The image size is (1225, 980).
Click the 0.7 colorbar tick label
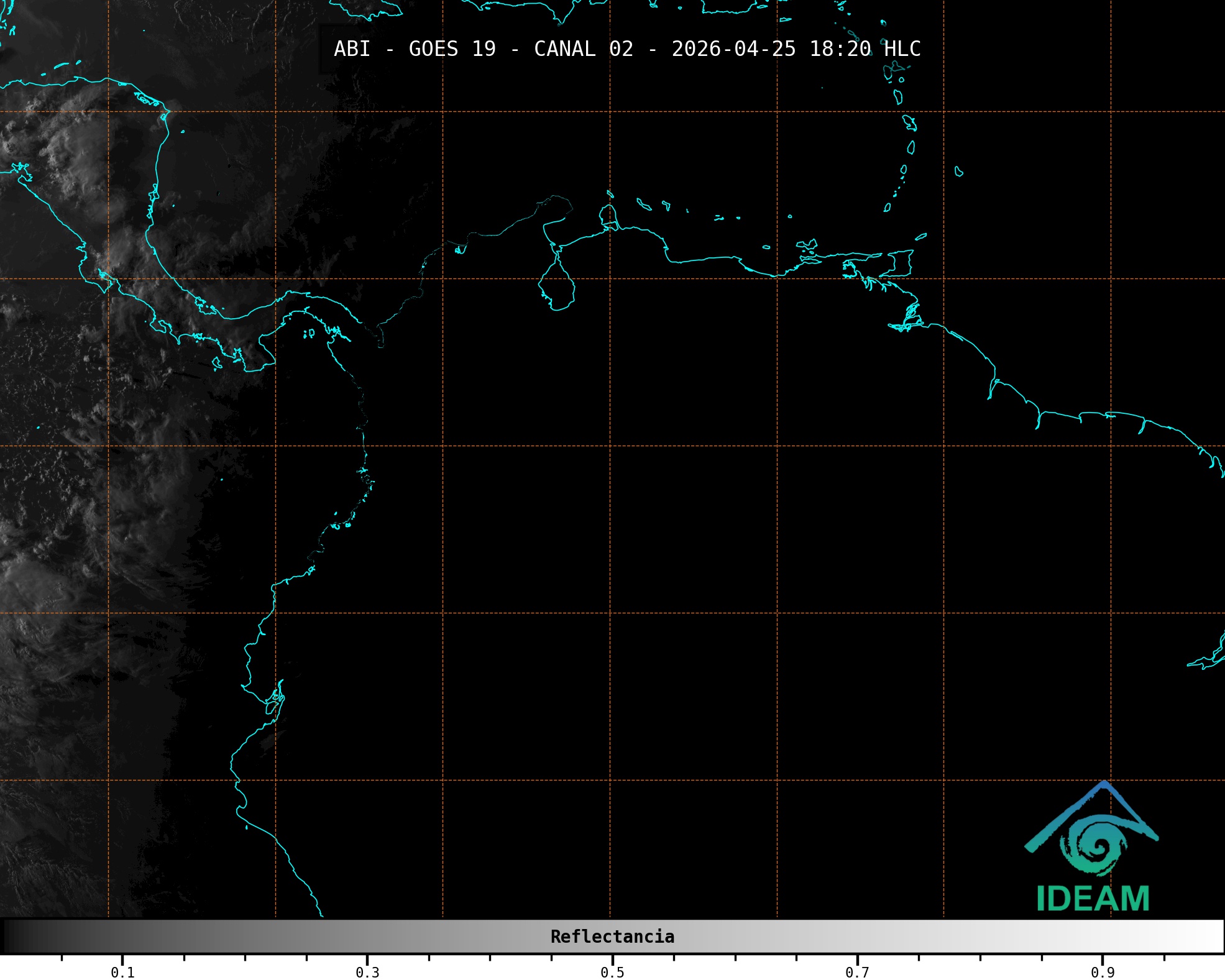857,972
